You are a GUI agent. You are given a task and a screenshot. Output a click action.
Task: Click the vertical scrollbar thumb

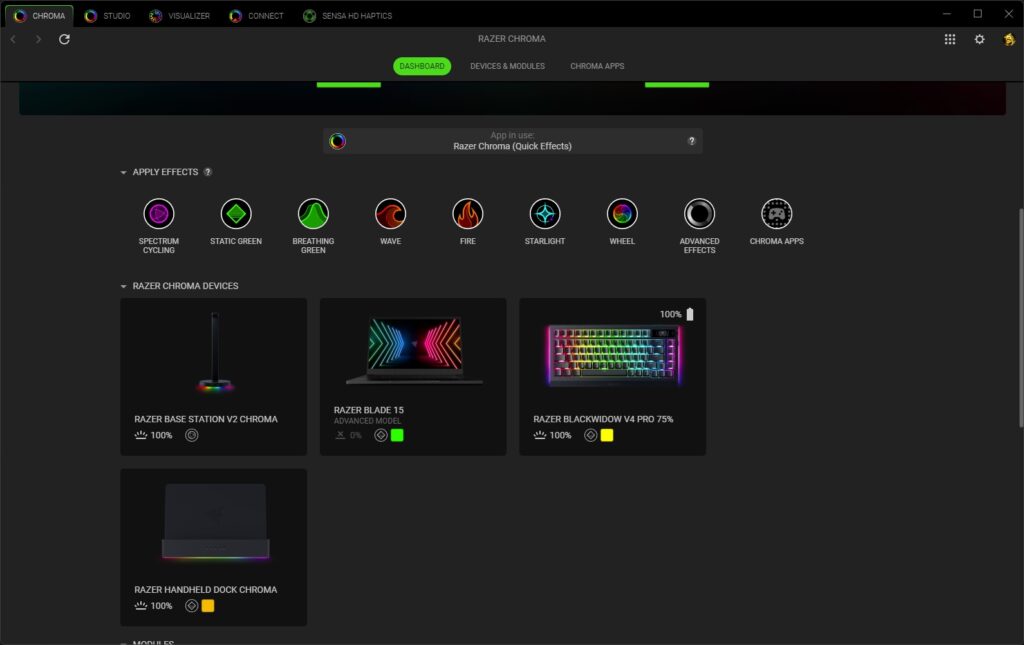(x=1021, y=318)
